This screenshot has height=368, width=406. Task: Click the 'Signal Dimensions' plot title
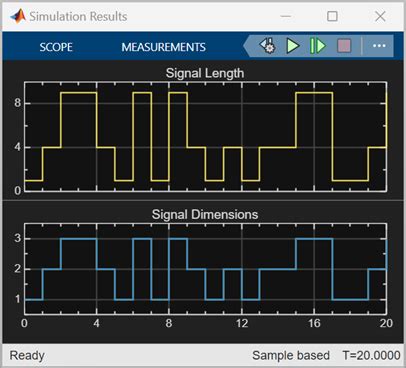[205, 214]
